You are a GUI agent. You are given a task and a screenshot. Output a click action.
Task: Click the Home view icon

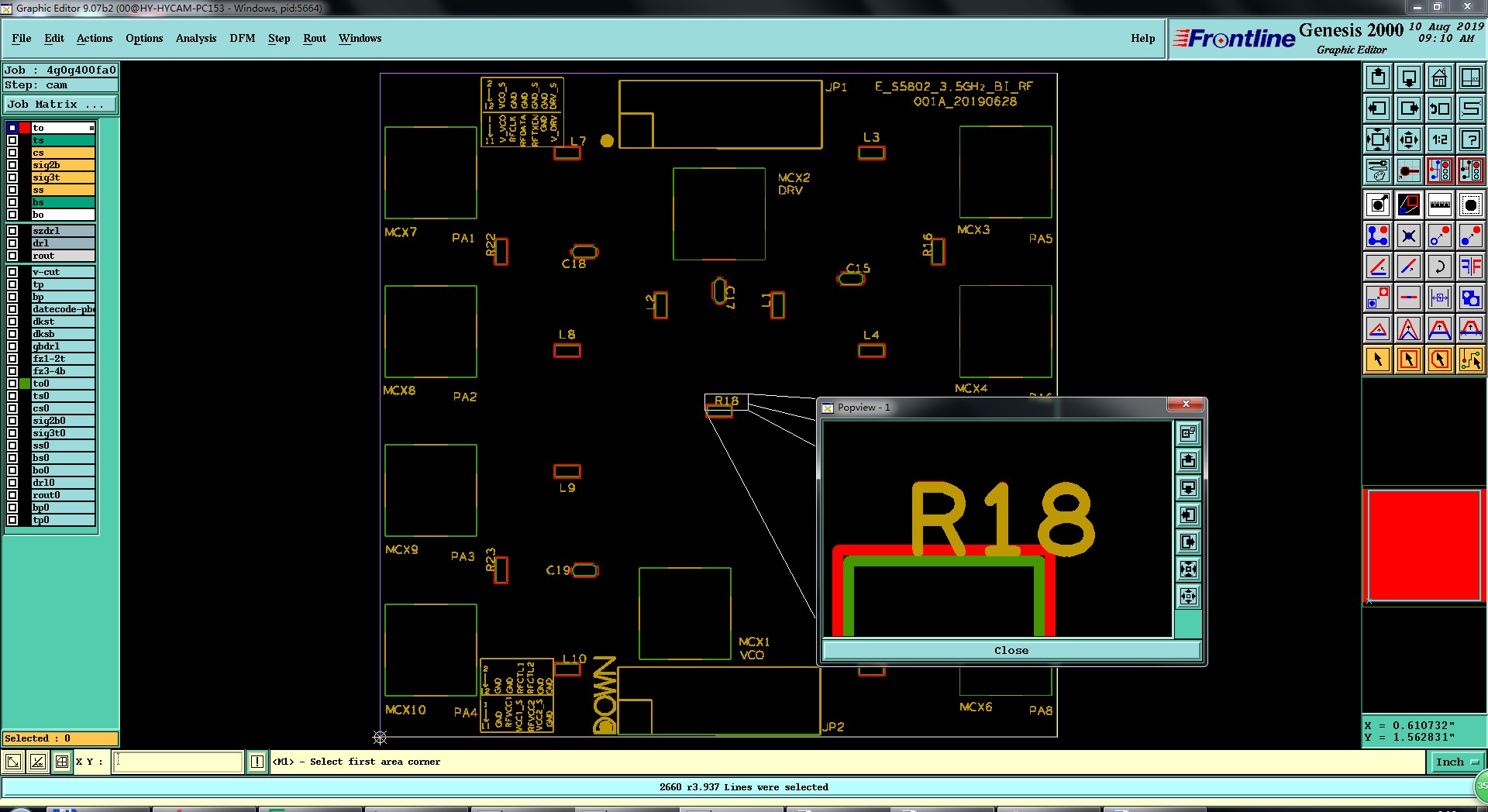tap(1440, 77)
